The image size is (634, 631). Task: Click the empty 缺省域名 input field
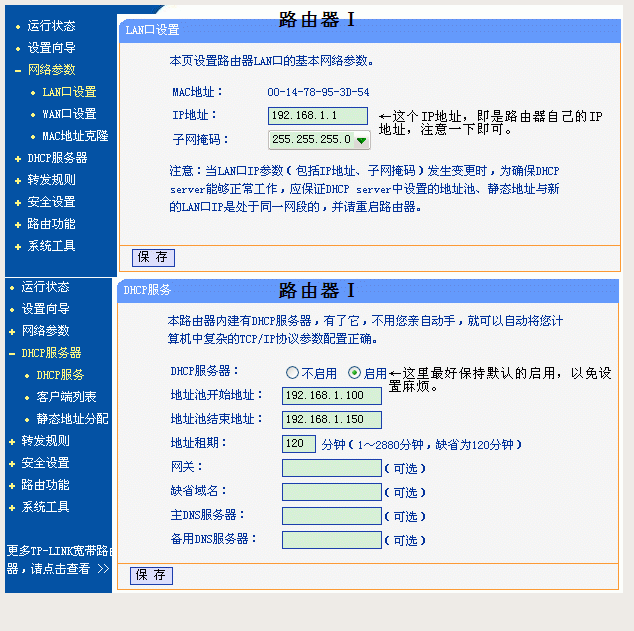pos(332,492)
